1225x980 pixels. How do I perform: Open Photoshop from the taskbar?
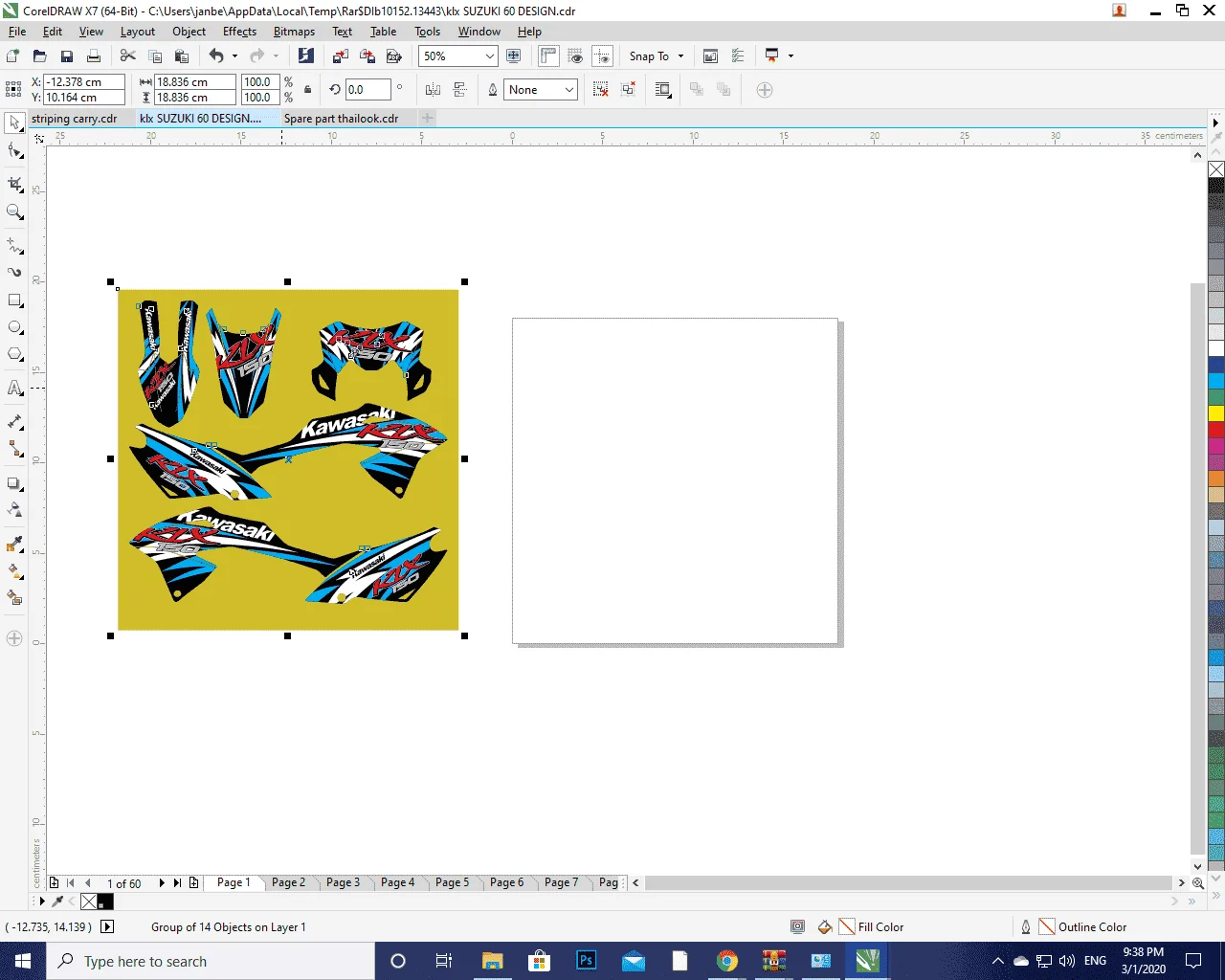coord(587,961)
